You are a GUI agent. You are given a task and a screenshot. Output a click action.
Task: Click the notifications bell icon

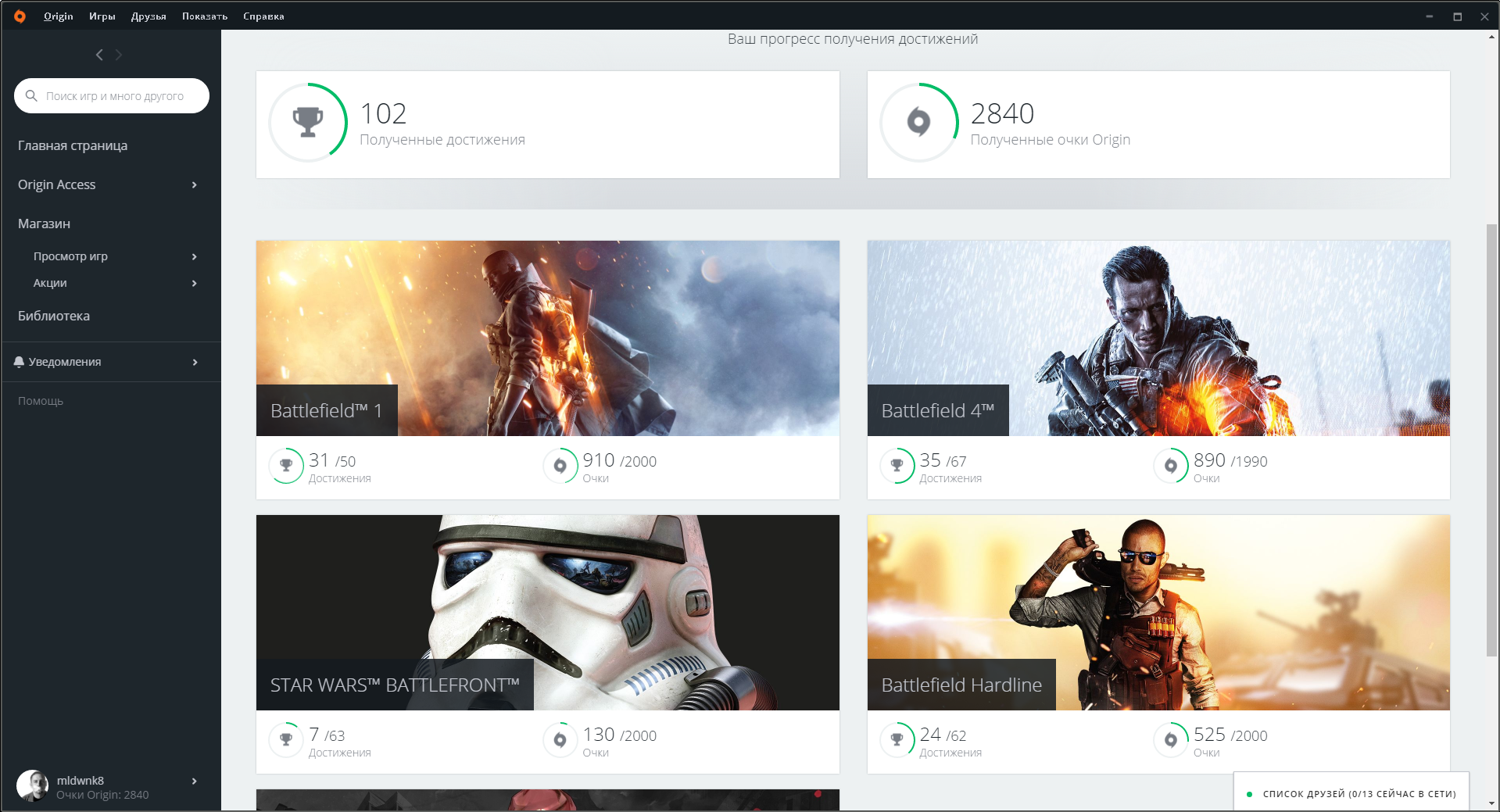19,362
